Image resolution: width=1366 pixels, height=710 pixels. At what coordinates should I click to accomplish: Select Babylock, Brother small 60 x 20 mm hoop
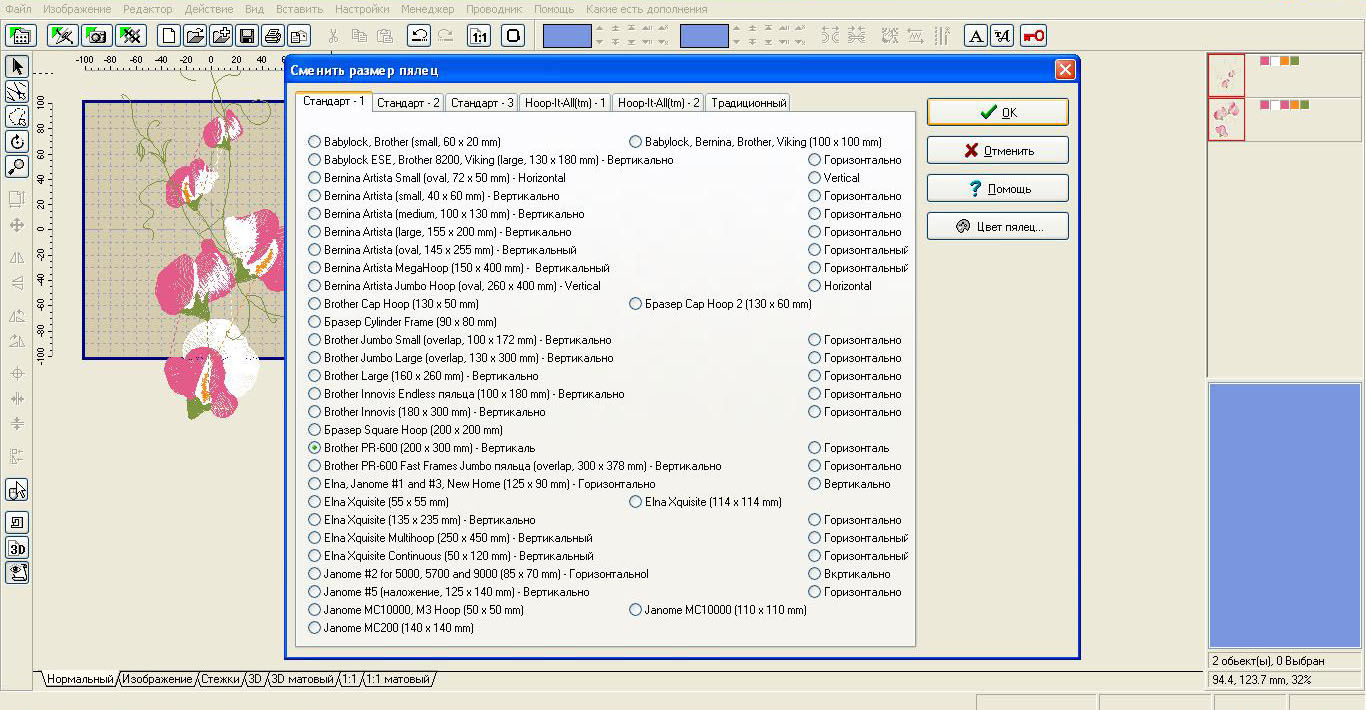[405, 142]
